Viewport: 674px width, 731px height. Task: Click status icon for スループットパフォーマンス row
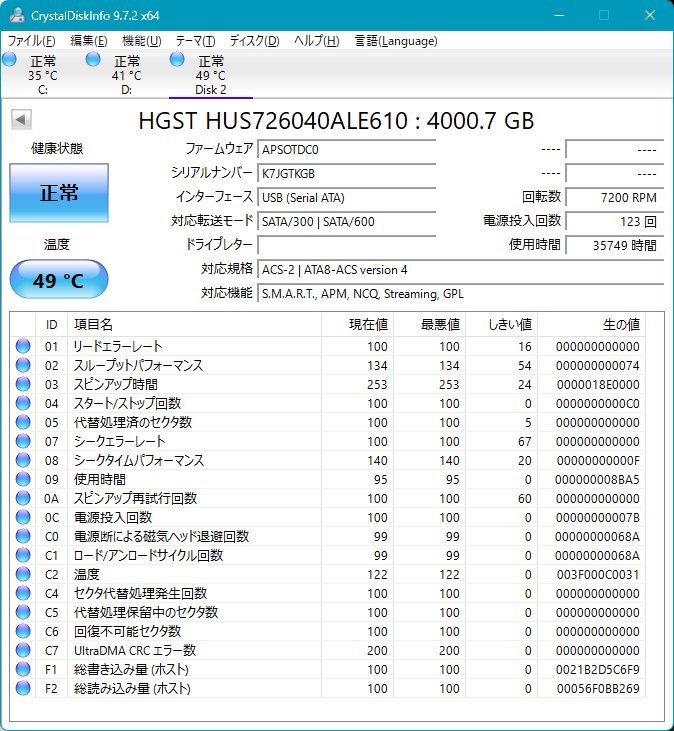pyautogui.click(x=23, y=365)
